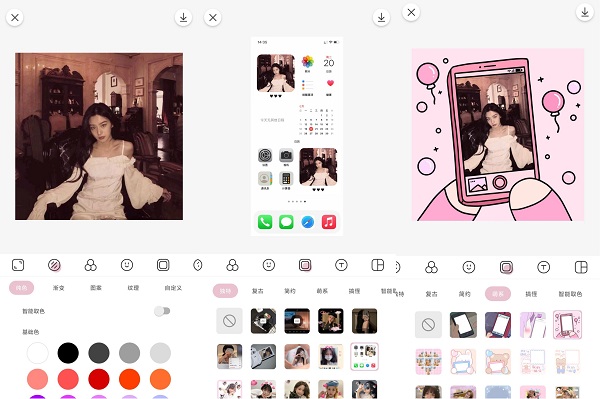Switch to the 渐变 gradient tab
The image size is (600, 399).
(x=59, y=288)
